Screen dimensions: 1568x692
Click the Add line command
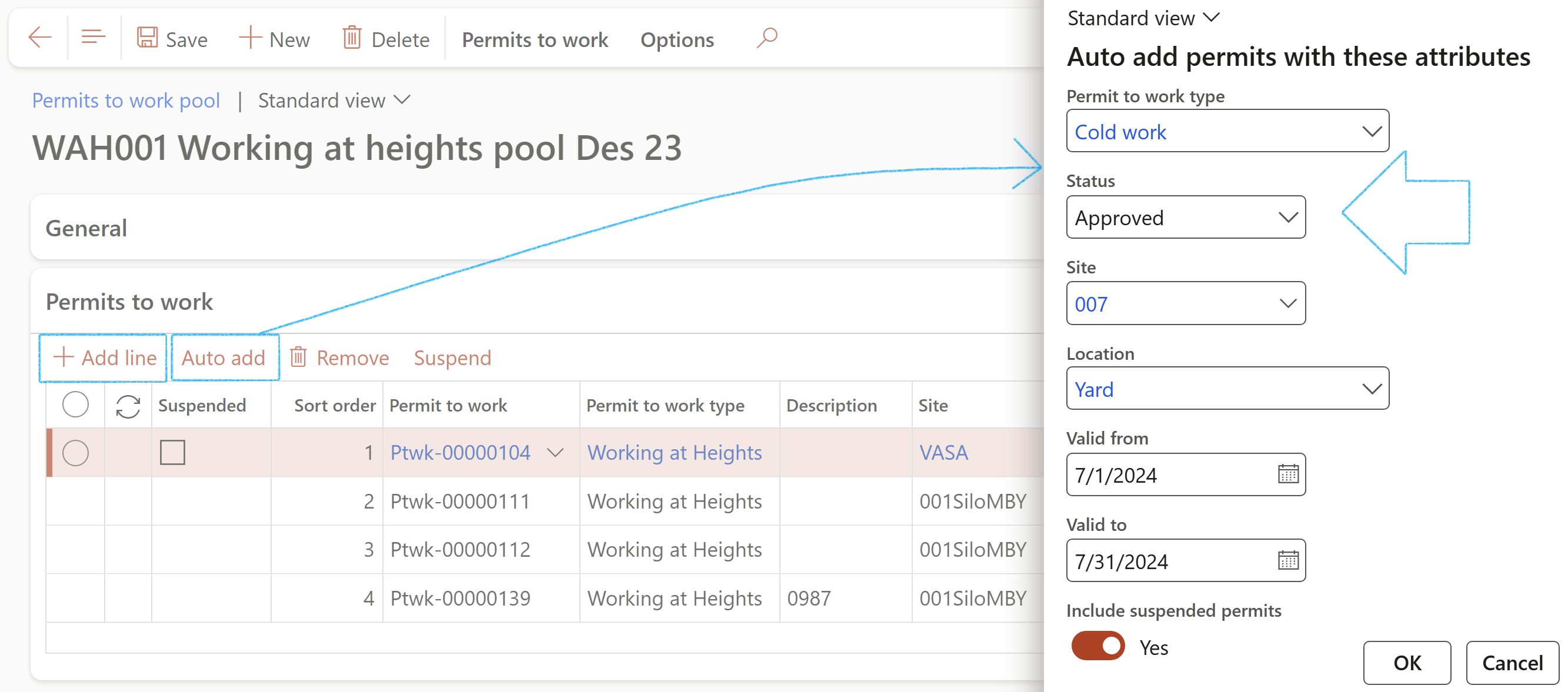pyautogui.click(x=104, y=357)
